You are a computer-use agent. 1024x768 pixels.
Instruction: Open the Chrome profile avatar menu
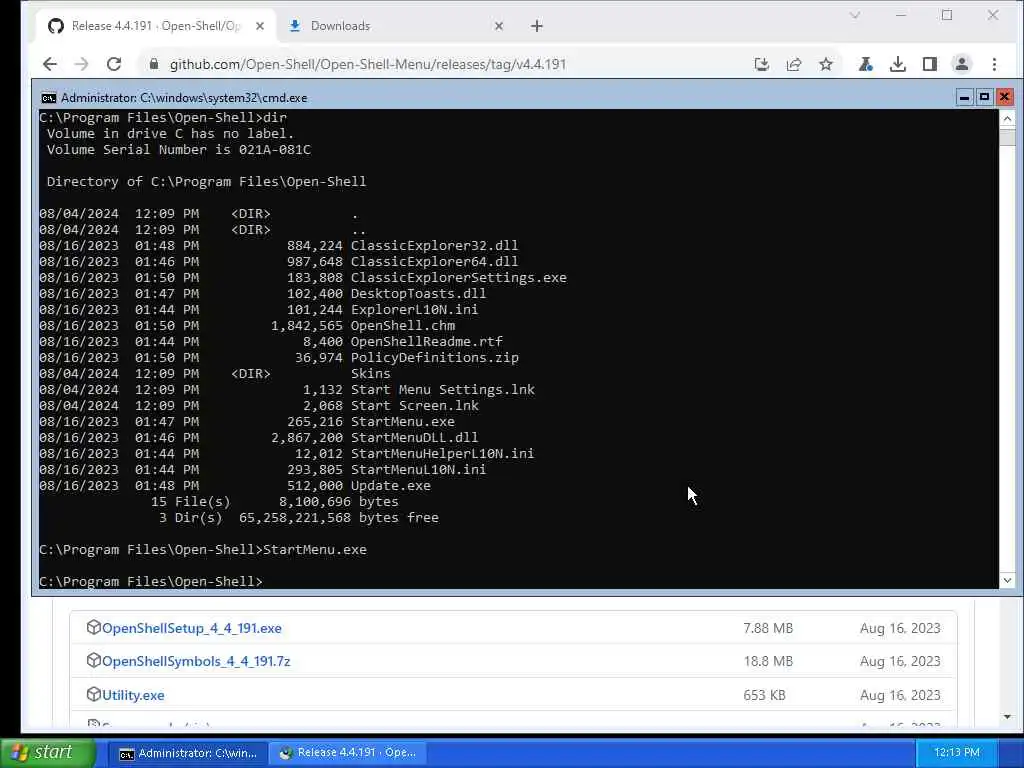click(962, 64)
